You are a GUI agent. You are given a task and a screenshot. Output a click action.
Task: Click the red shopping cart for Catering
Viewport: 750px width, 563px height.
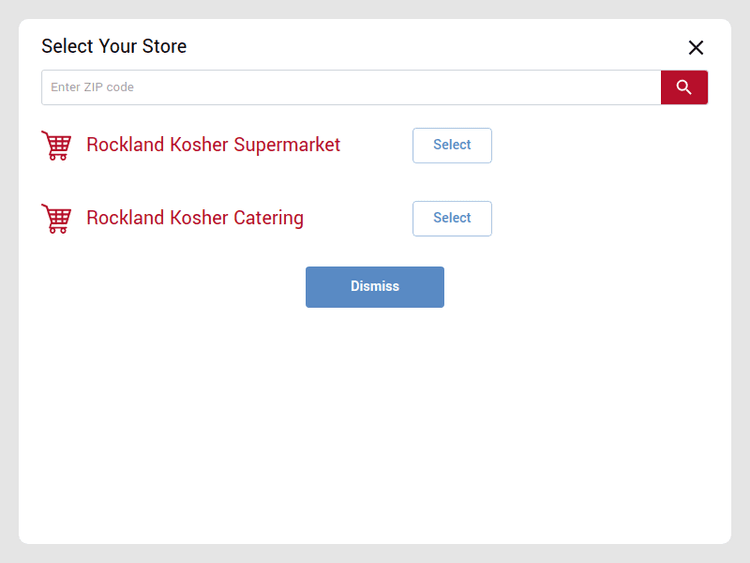(56, 219)
